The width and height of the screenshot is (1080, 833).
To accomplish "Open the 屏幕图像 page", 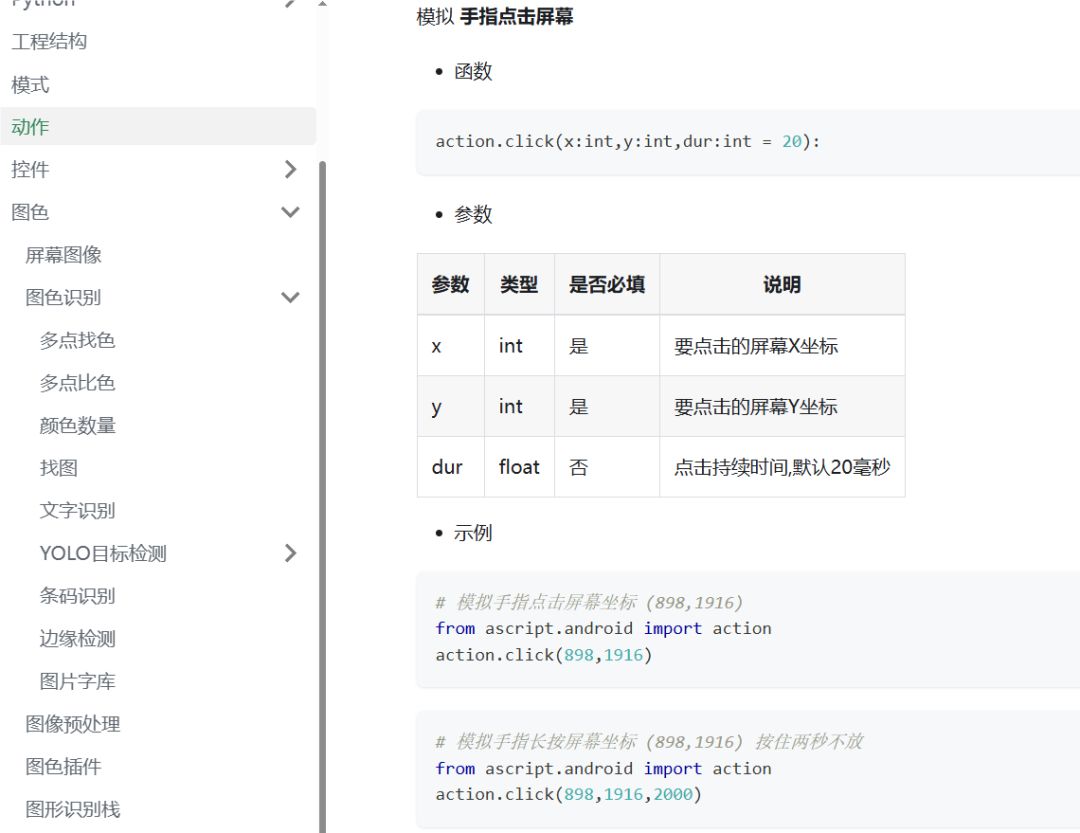I will [63, 255].
